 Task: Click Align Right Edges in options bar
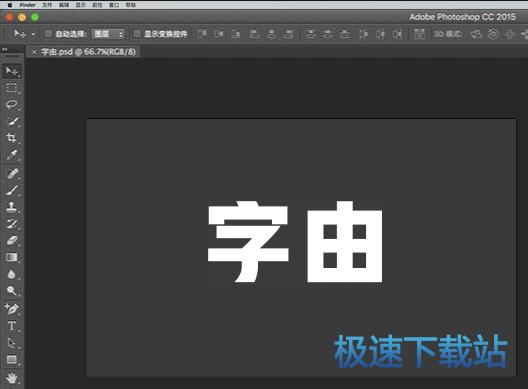pyautogui.click(x=288, y=34)
